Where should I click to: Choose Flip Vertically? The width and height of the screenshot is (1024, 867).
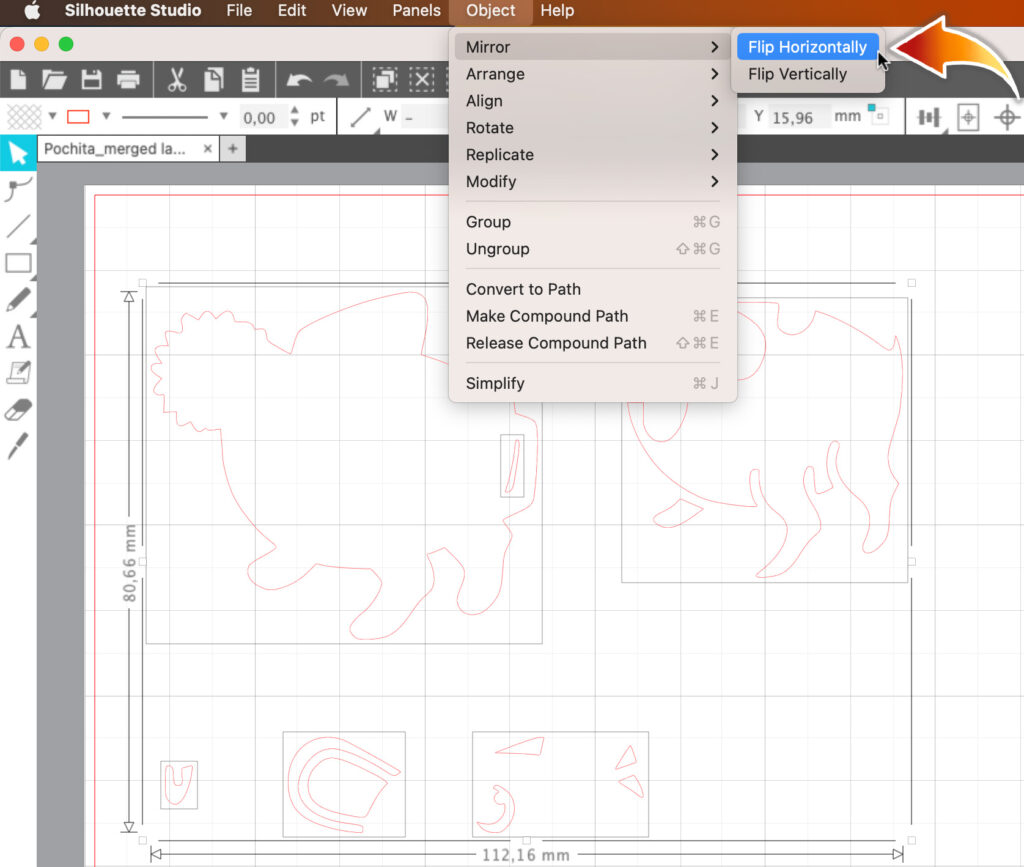tap(799, 74)
